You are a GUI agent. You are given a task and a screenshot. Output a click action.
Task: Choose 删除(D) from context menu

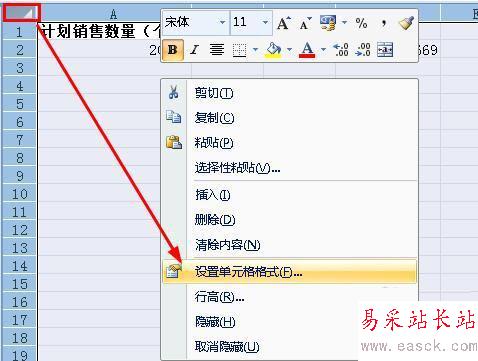[289, 220]
